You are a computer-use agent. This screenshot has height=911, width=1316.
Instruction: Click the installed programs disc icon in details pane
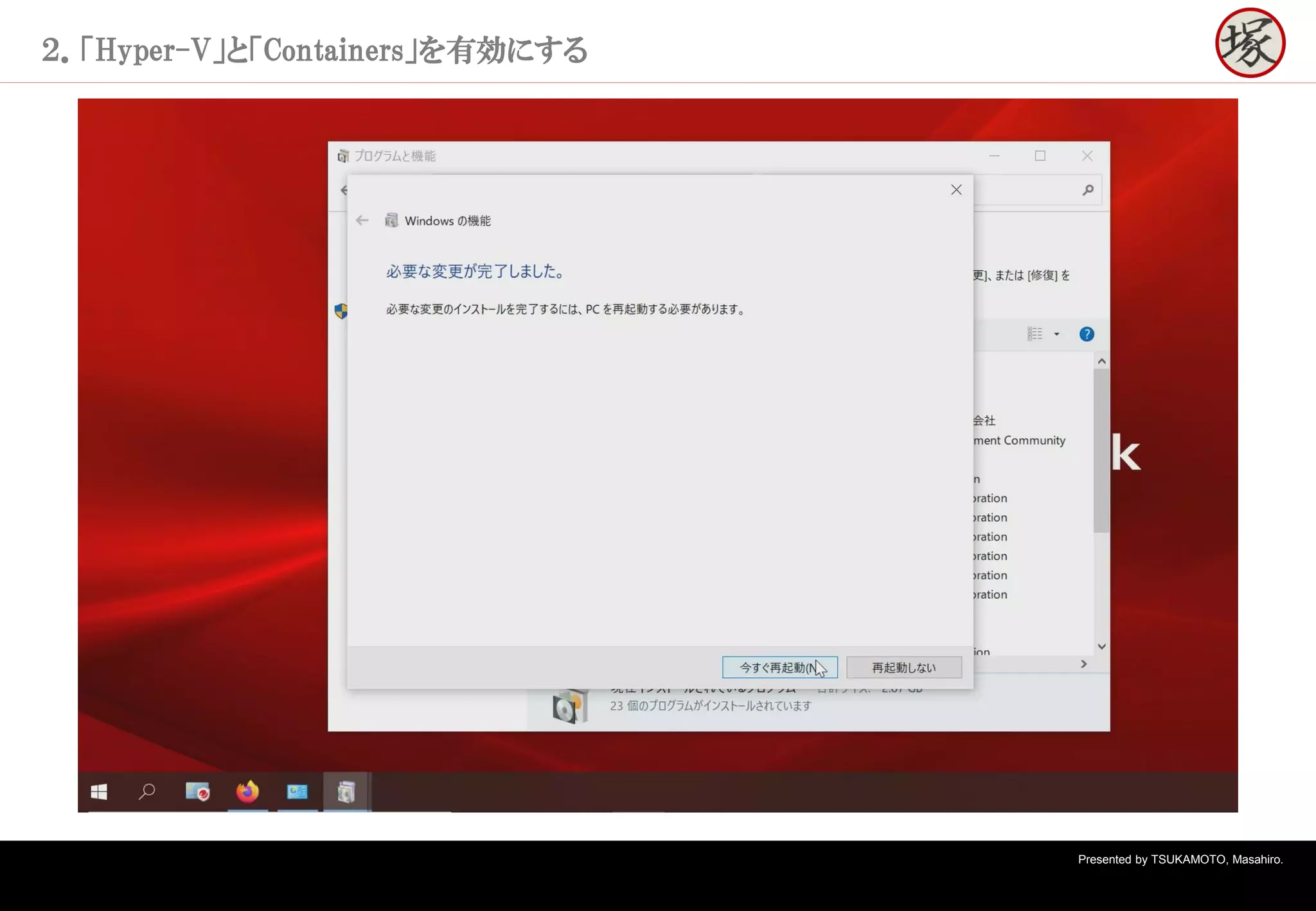pos(569,707)
